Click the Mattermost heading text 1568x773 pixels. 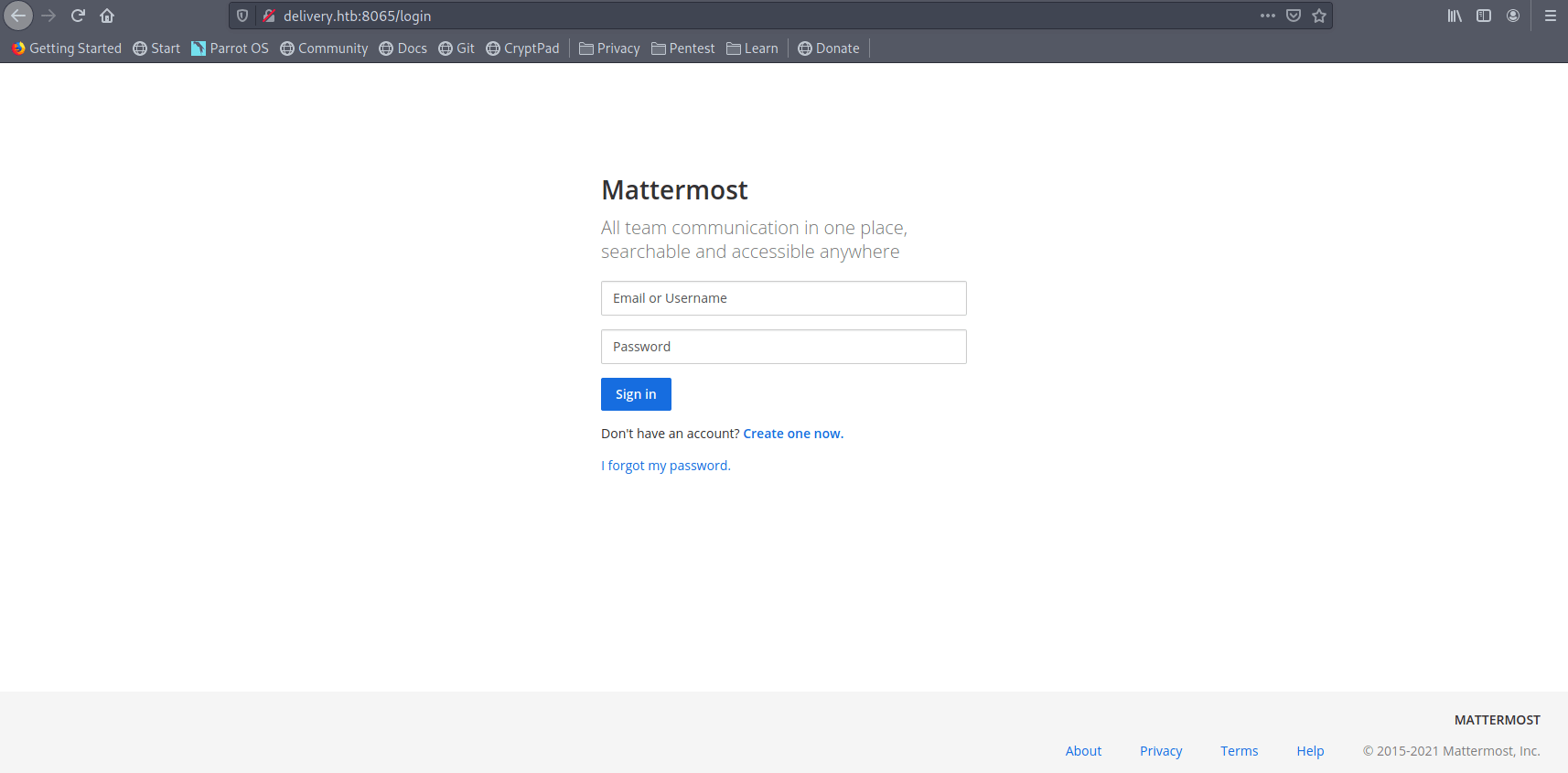(674, 190)
